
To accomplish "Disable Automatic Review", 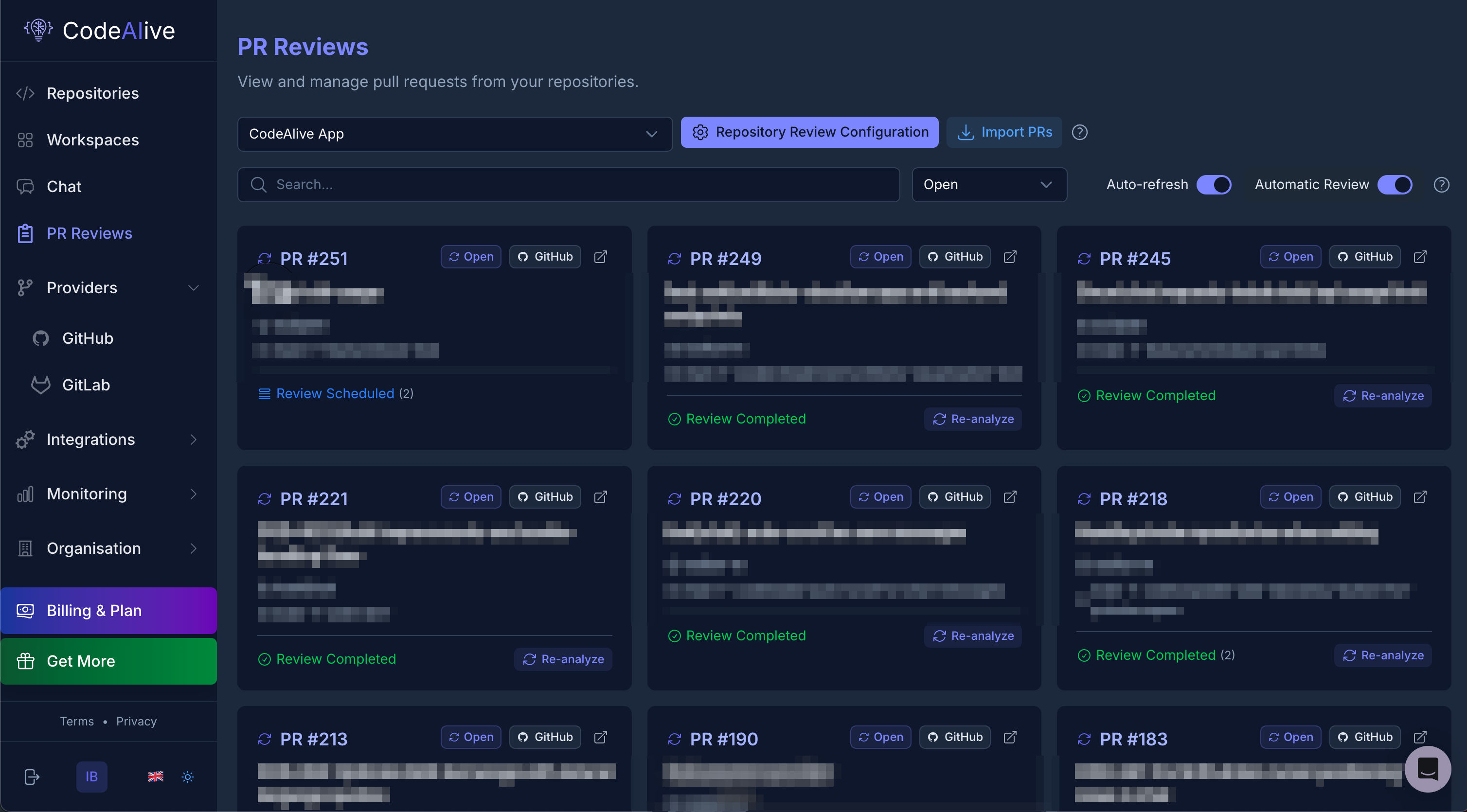I will pyautogui.click(x=1395, y=184).
